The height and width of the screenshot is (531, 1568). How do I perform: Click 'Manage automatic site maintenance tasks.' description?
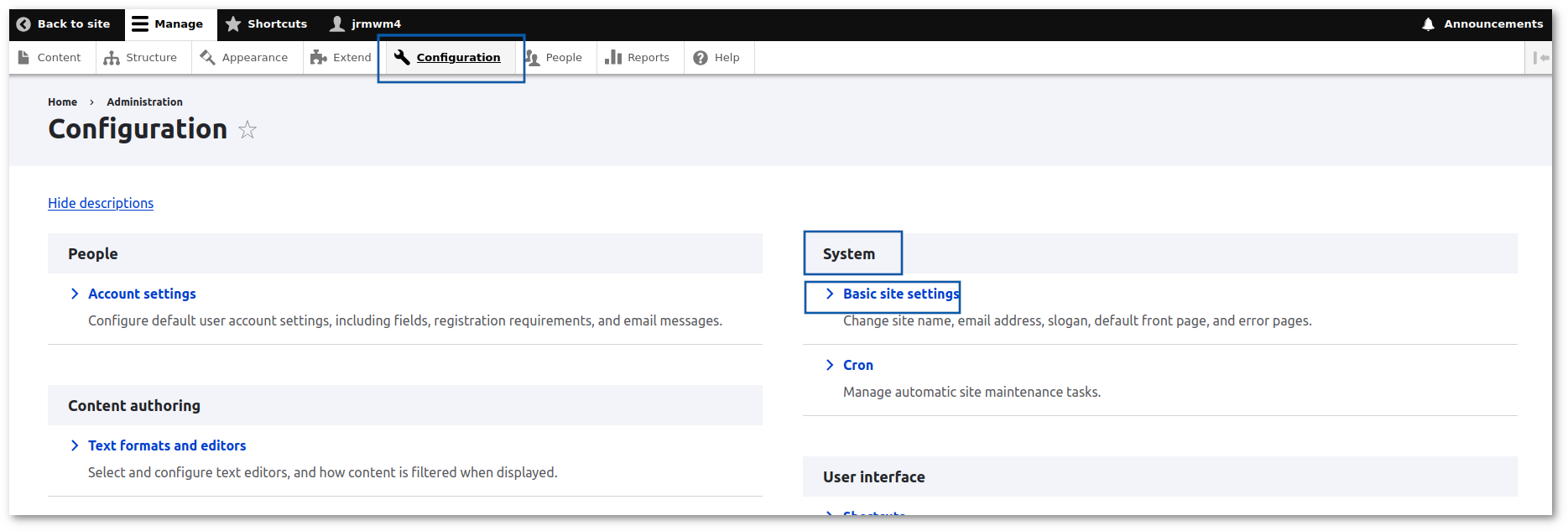tap(972, 392)
